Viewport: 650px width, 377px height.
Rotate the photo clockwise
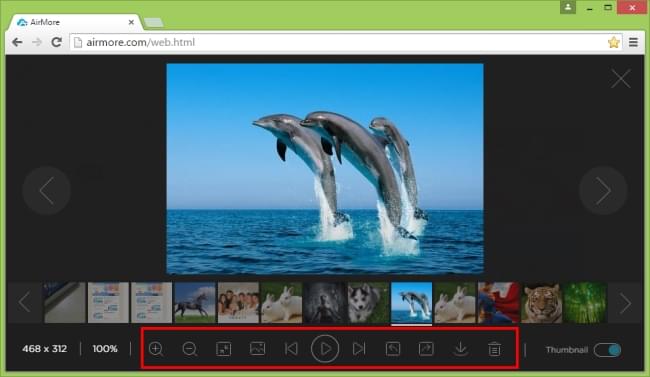[426, 349]
